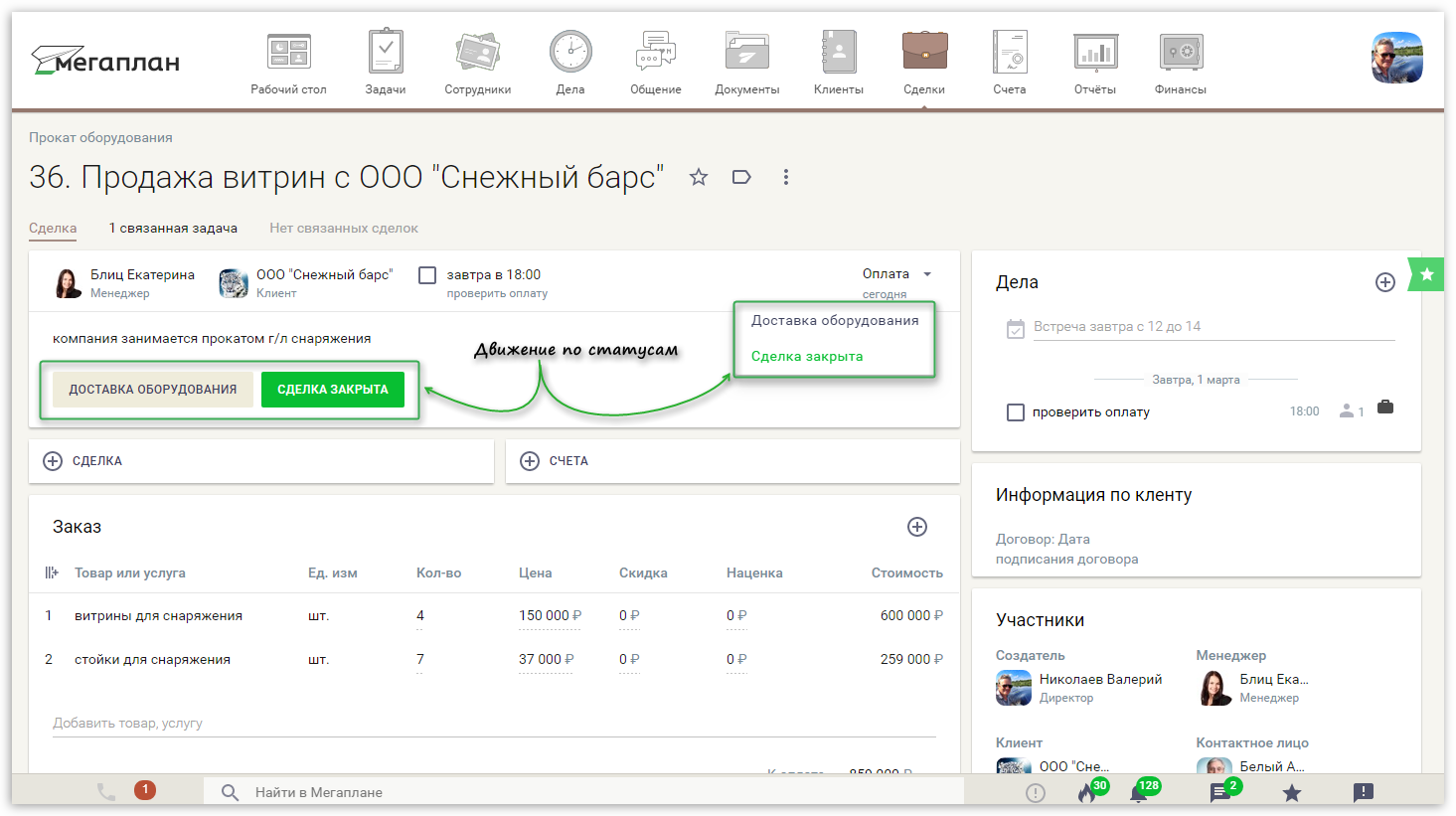Open user profile avatar at top right

pos(1397,57)
